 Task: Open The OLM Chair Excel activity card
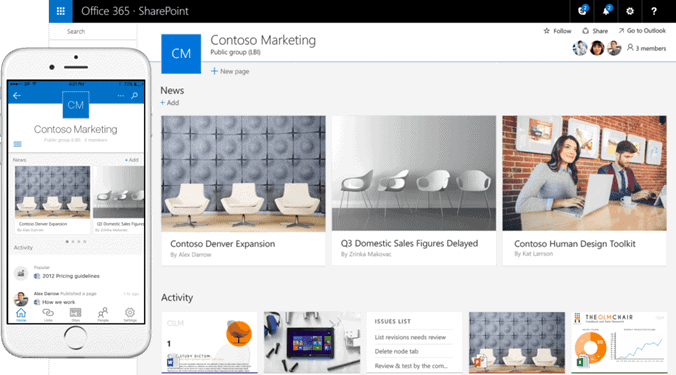point(619,343)
